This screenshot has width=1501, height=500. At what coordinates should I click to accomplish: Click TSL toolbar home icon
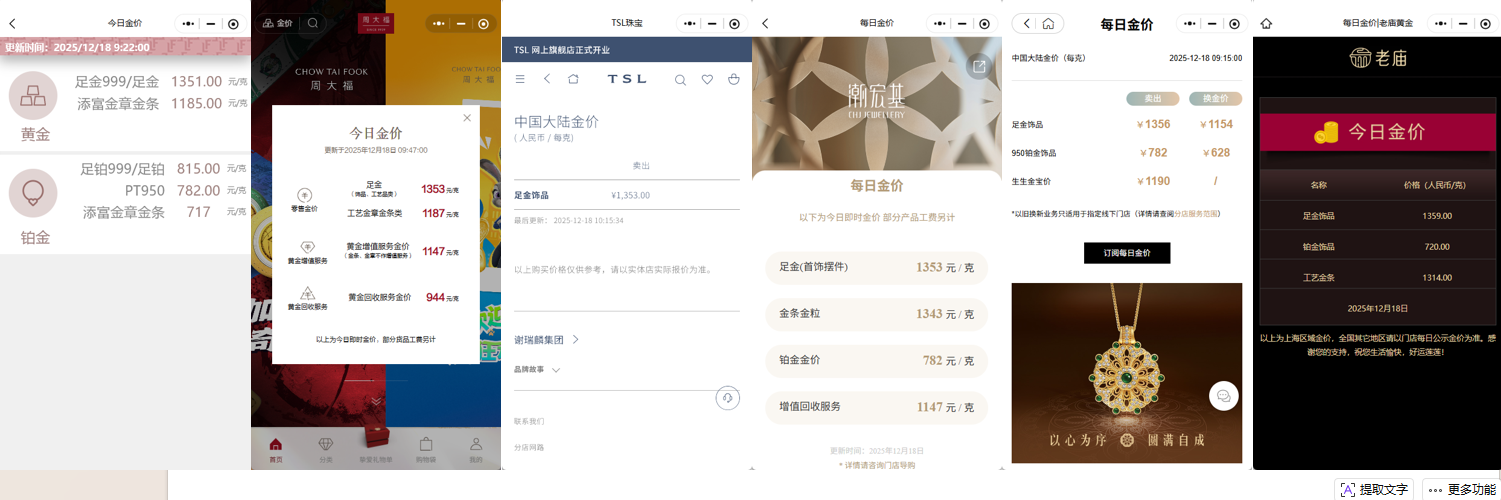coord(573,79)
